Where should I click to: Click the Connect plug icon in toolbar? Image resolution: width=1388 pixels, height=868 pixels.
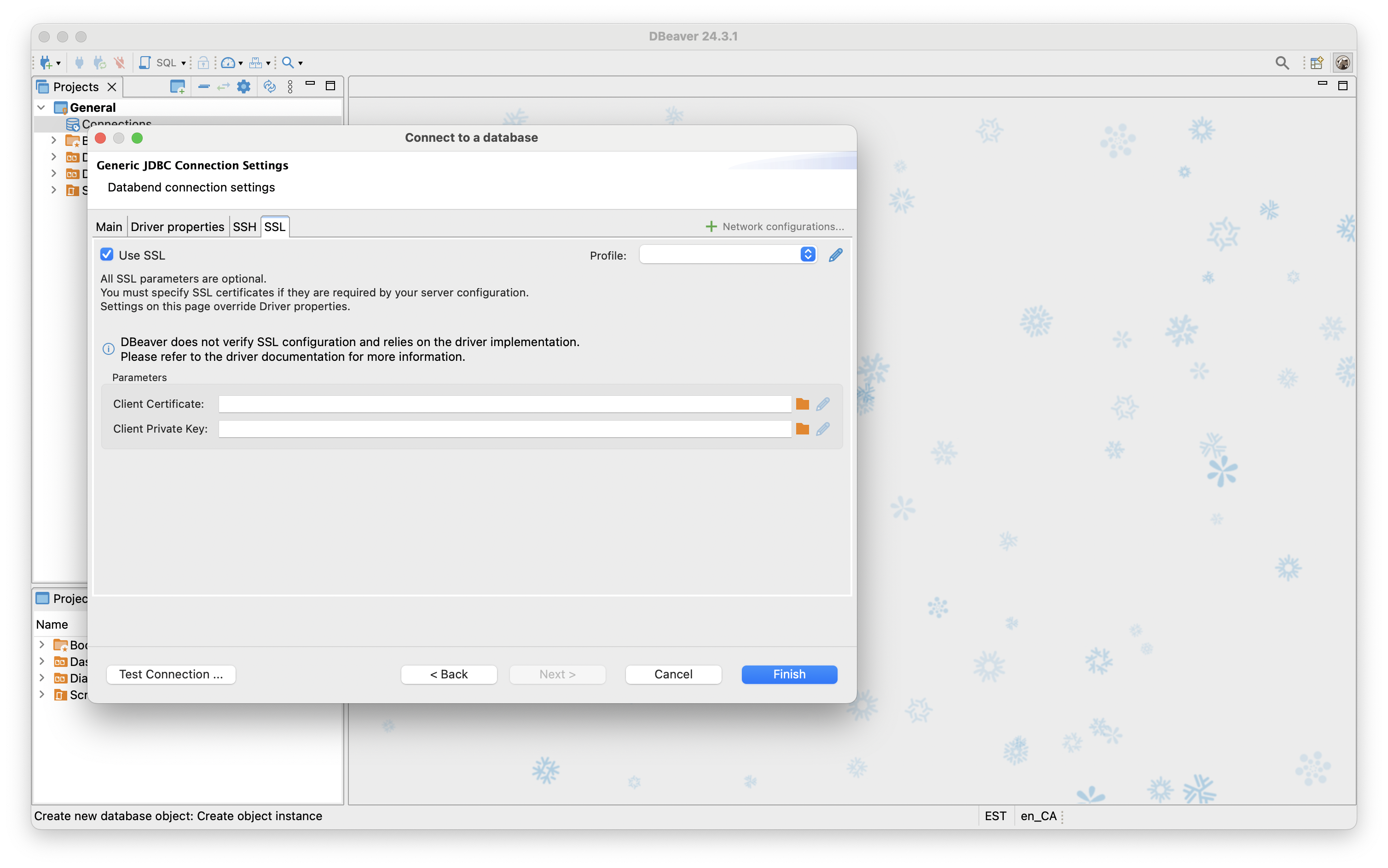coord(79,63)
